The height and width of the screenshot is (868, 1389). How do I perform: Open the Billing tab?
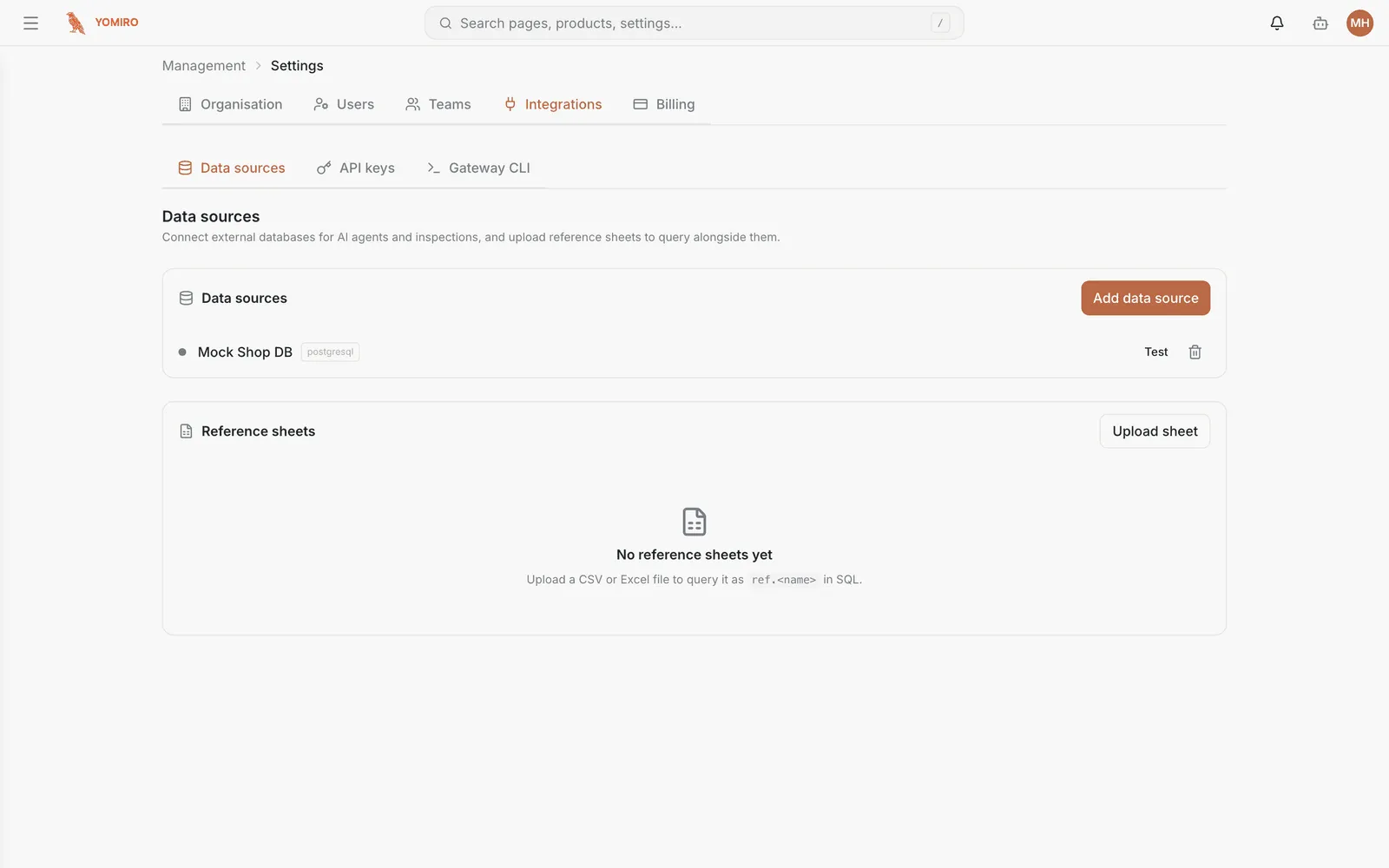pos(664,104)
